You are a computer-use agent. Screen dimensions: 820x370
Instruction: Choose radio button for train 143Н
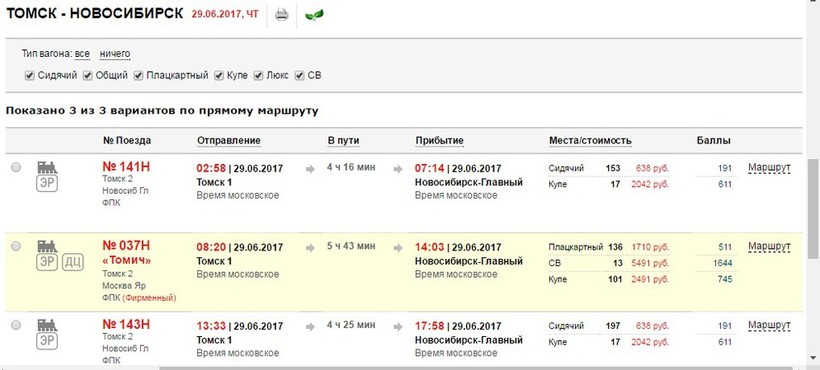[x=16, y=325]
